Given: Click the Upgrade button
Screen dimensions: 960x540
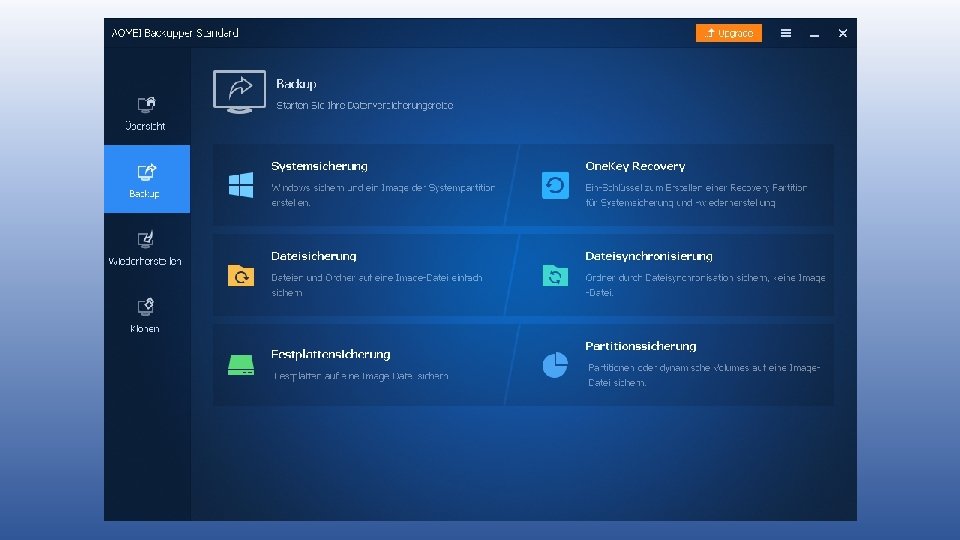Looking at the screenshot, I should pyautogui.click(x=729, y=33).
